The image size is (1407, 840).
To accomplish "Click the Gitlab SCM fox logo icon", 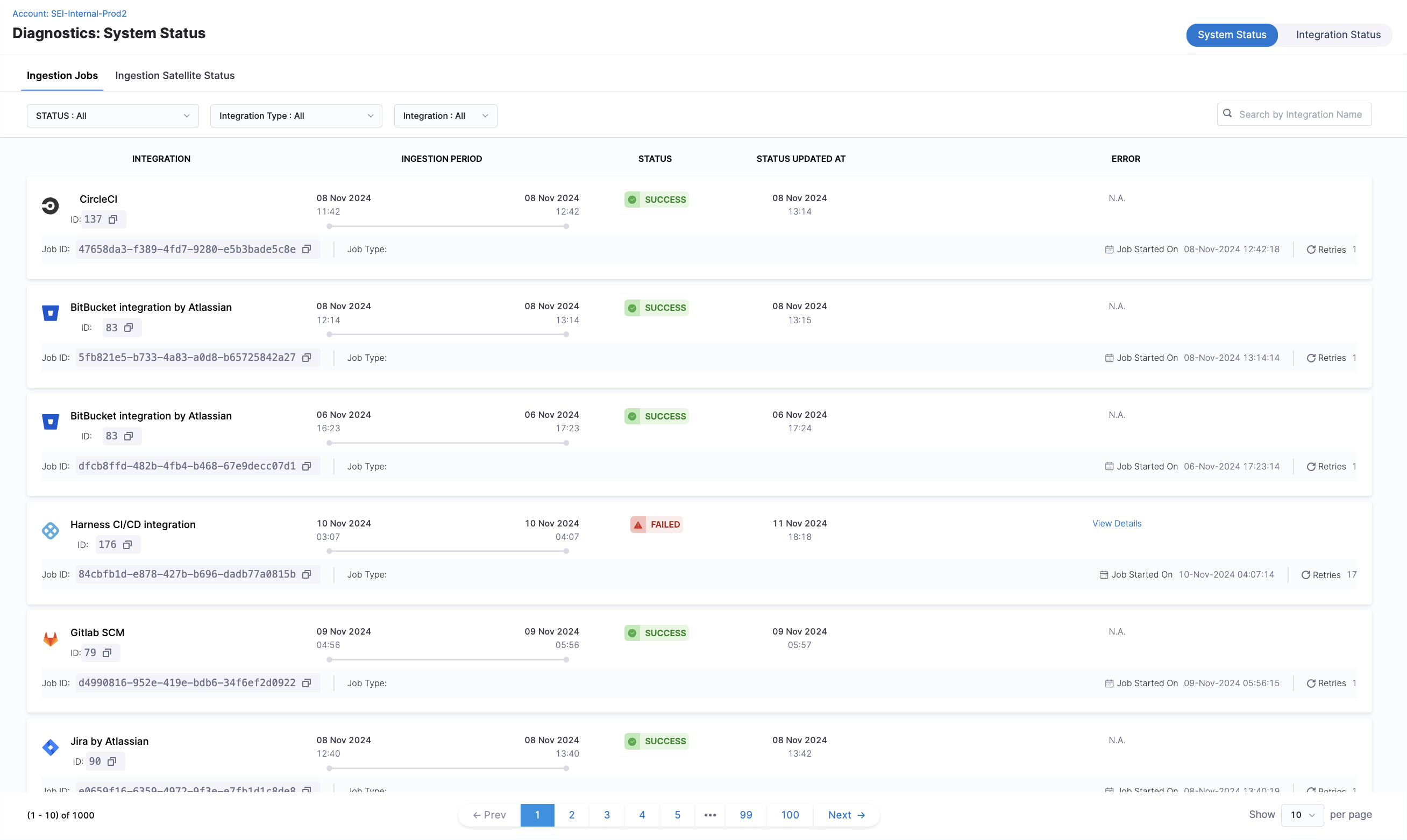I will pos(51,639).
